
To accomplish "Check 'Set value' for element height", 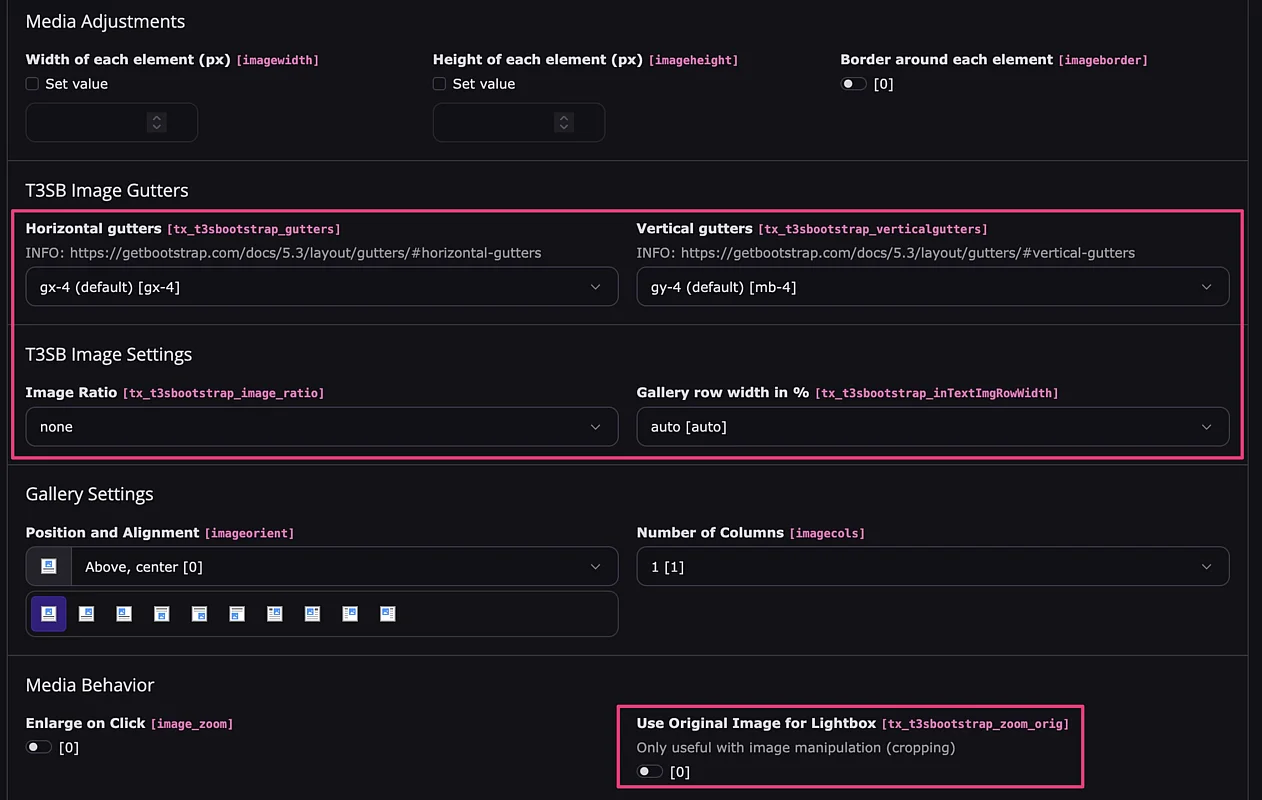I will pos(440,84).
